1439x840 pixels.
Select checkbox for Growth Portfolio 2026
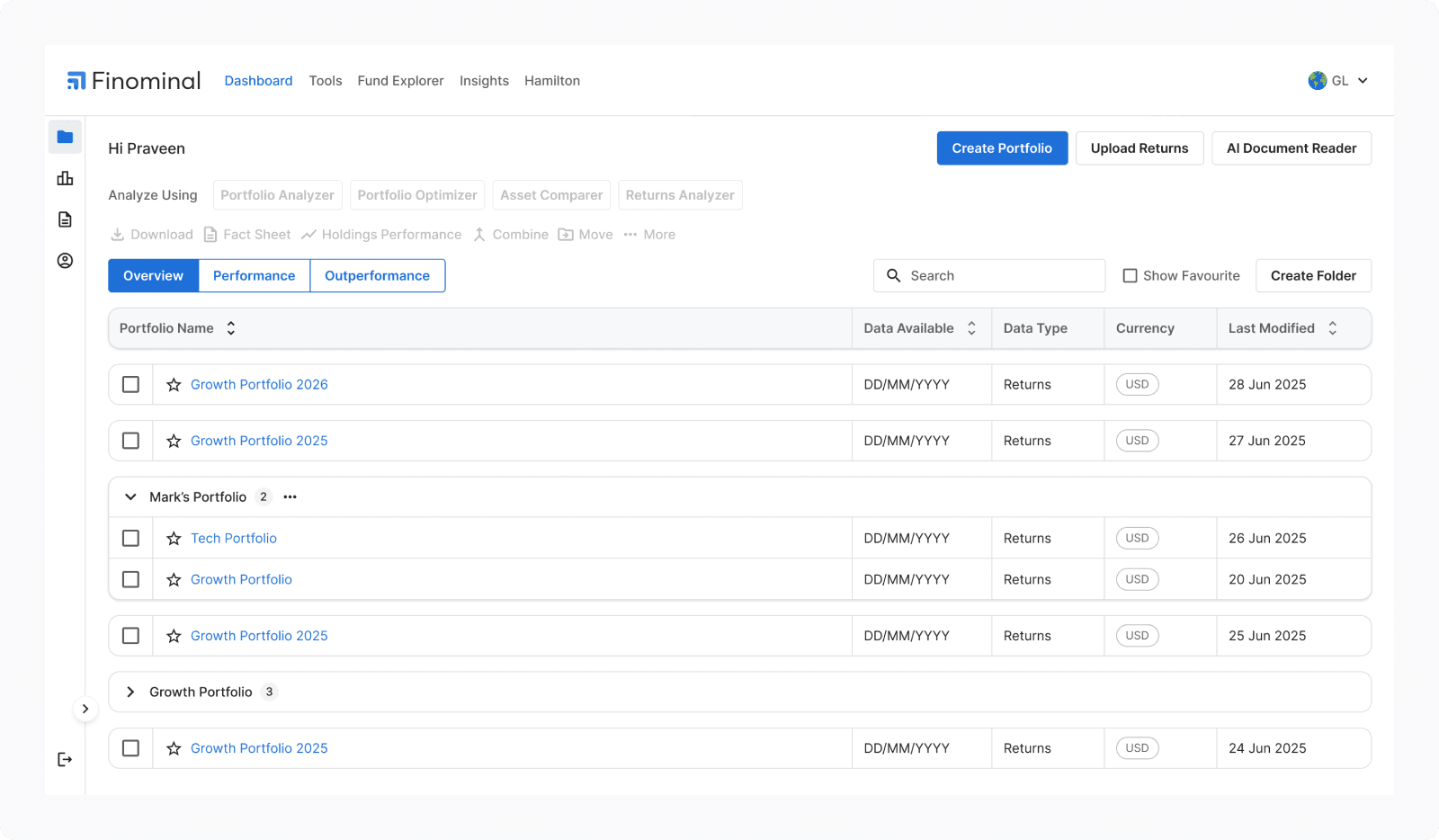[130, 385]
